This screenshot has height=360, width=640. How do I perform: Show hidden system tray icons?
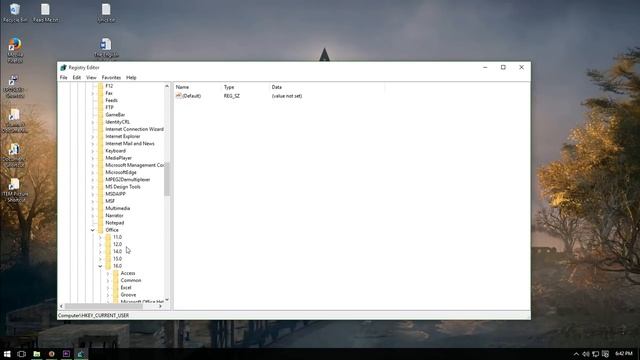(576, 354)
